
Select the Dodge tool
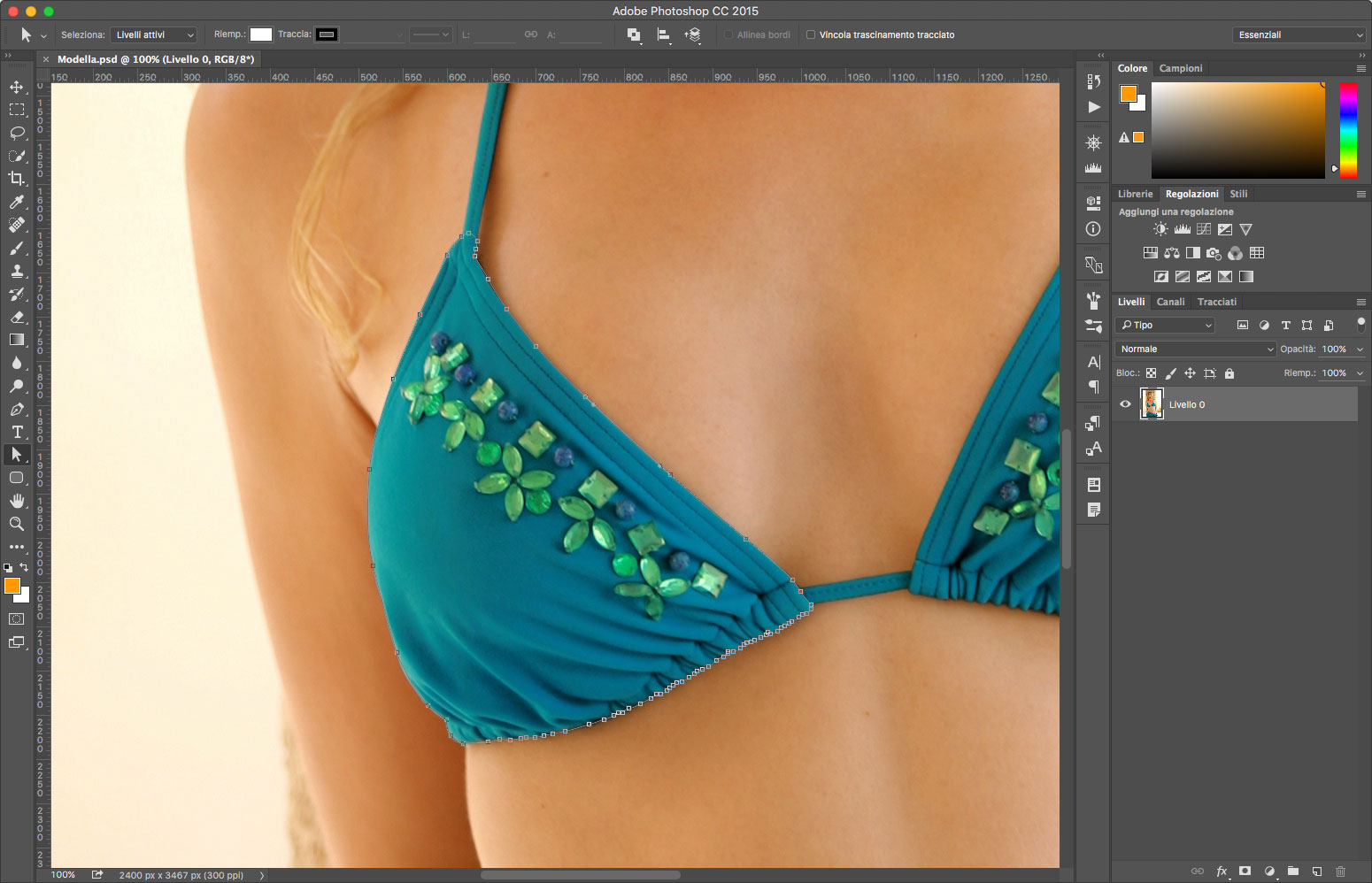17,386
